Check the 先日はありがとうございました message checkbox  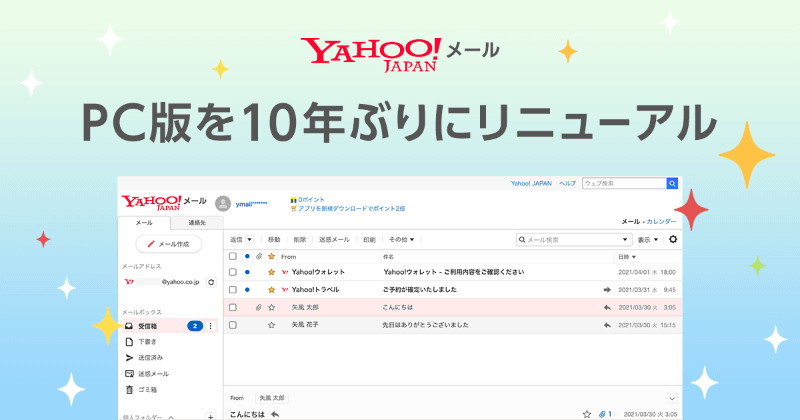point(233,325)
